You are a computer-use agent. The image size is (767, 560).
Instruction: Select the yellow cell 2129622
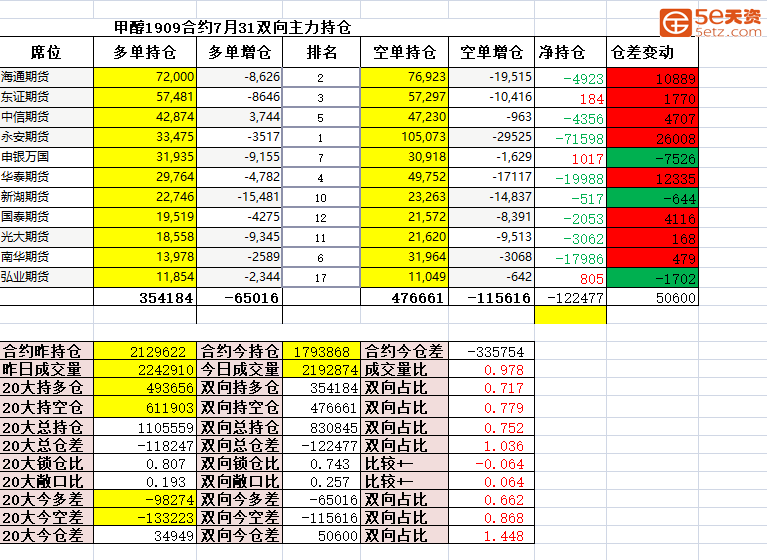[x=145, y=351]
